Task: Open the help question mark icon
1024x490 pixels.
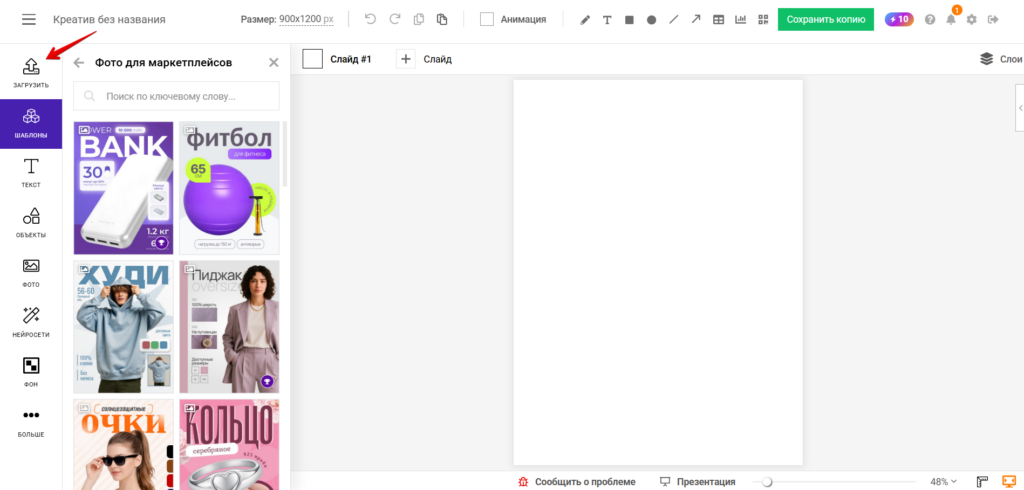Action: (930, 20)
